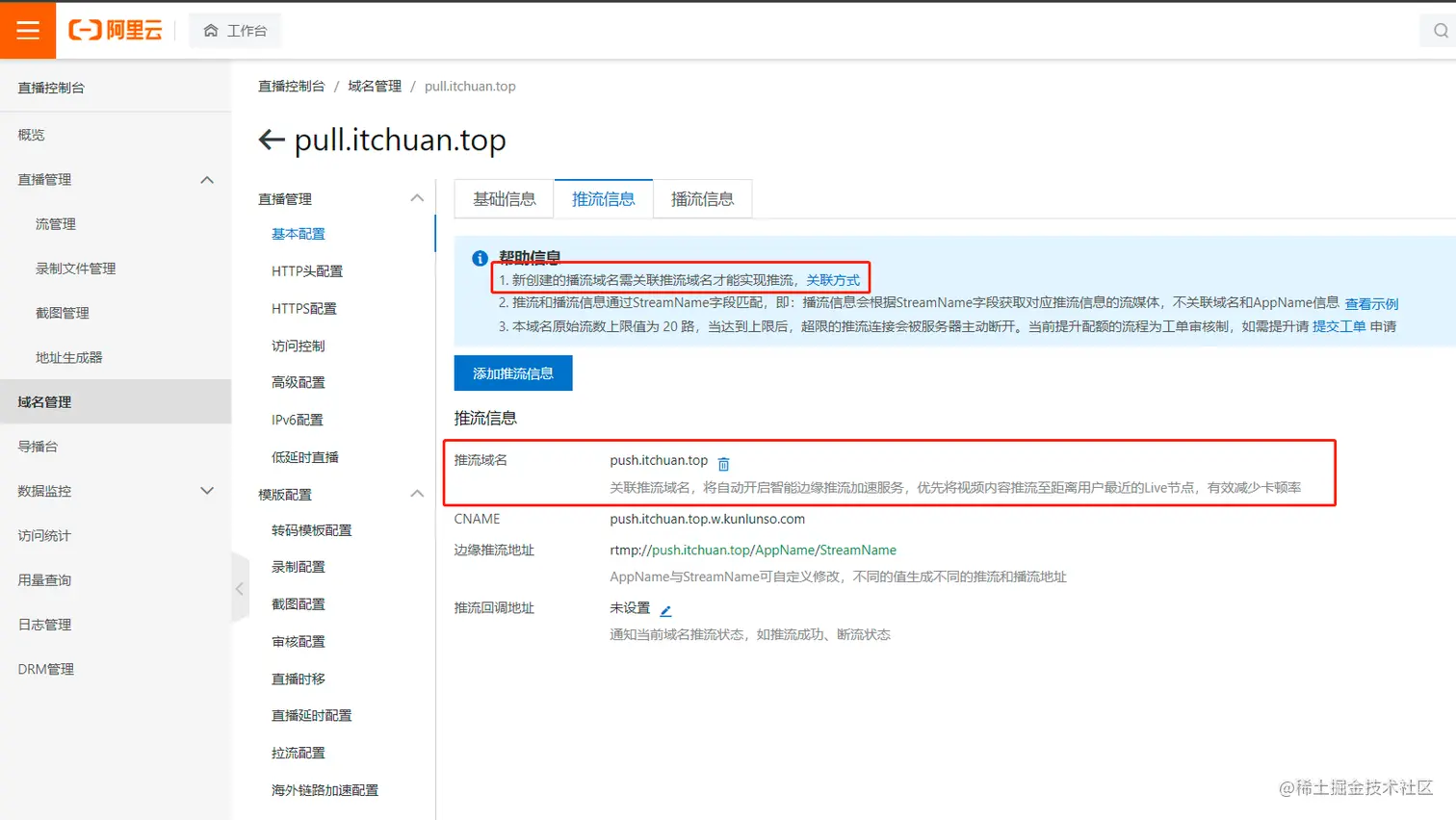The height and width of the screenshot is (820, 1456).
Task: Click the 添加推流信息 button
Action: pos(512,373)
